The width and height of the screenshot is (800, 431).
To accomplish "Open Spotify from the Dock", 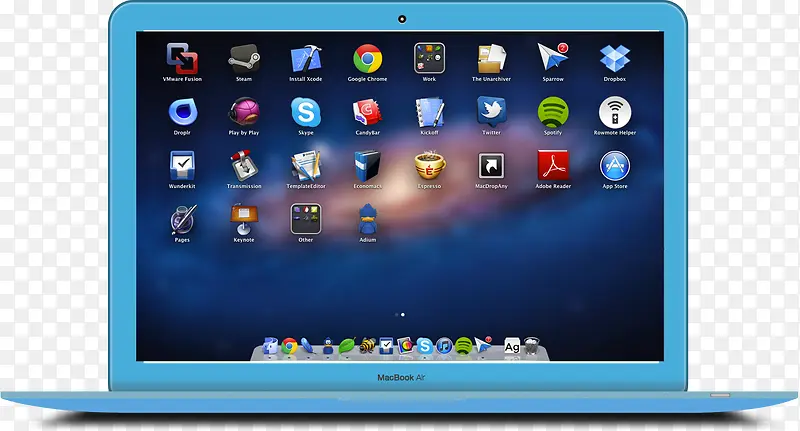I will tap(463, 346).
